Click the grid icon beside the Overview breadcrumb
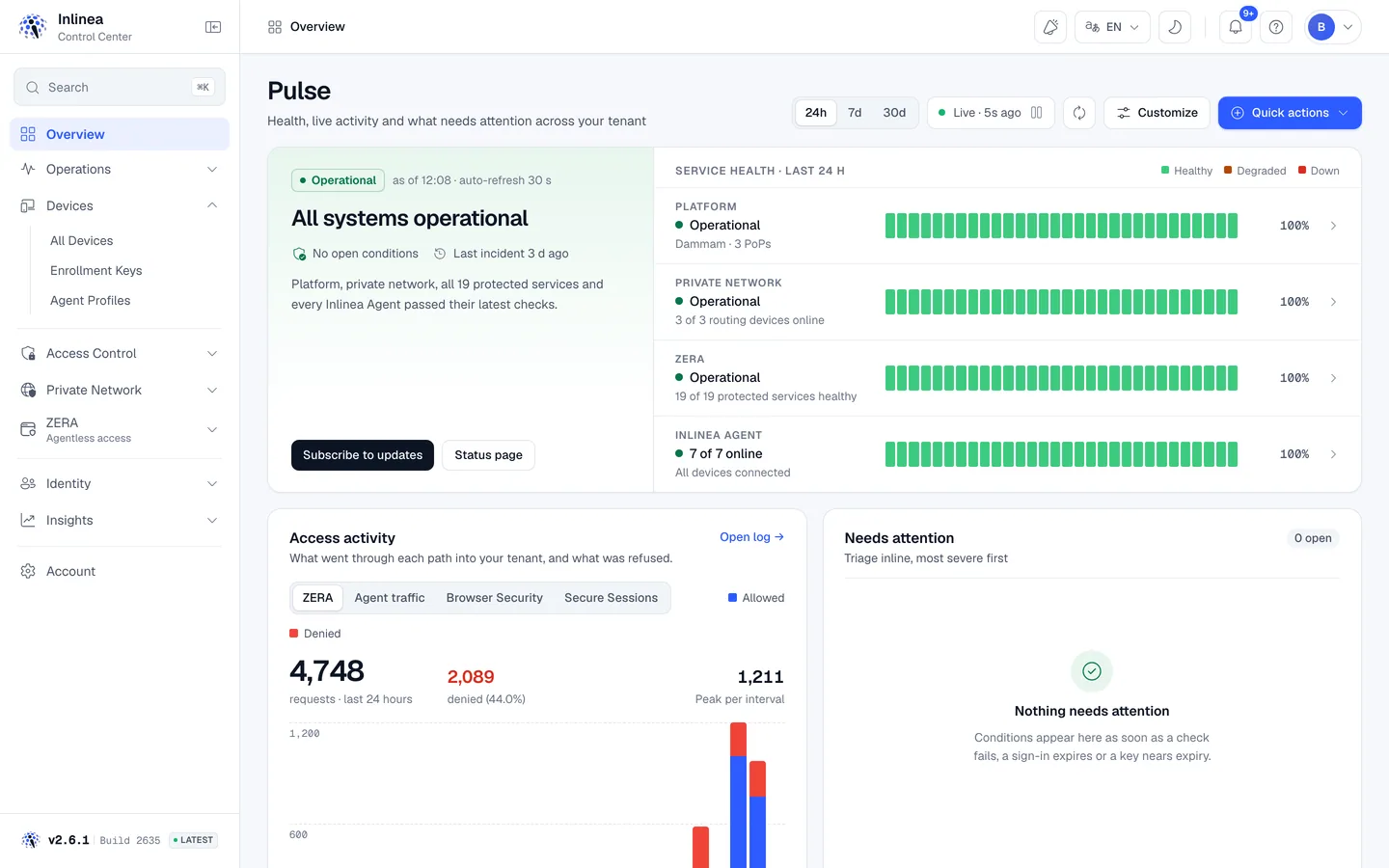The width and height of the screenshot is (1389, 868). click(x=275, y=27)
